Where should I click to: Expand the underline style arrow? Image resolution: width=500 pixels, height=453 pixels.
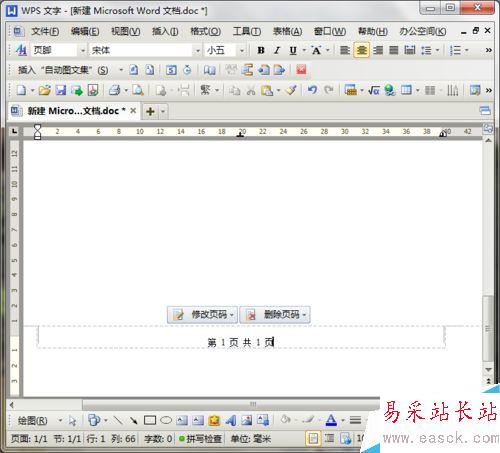click(304, 50)
